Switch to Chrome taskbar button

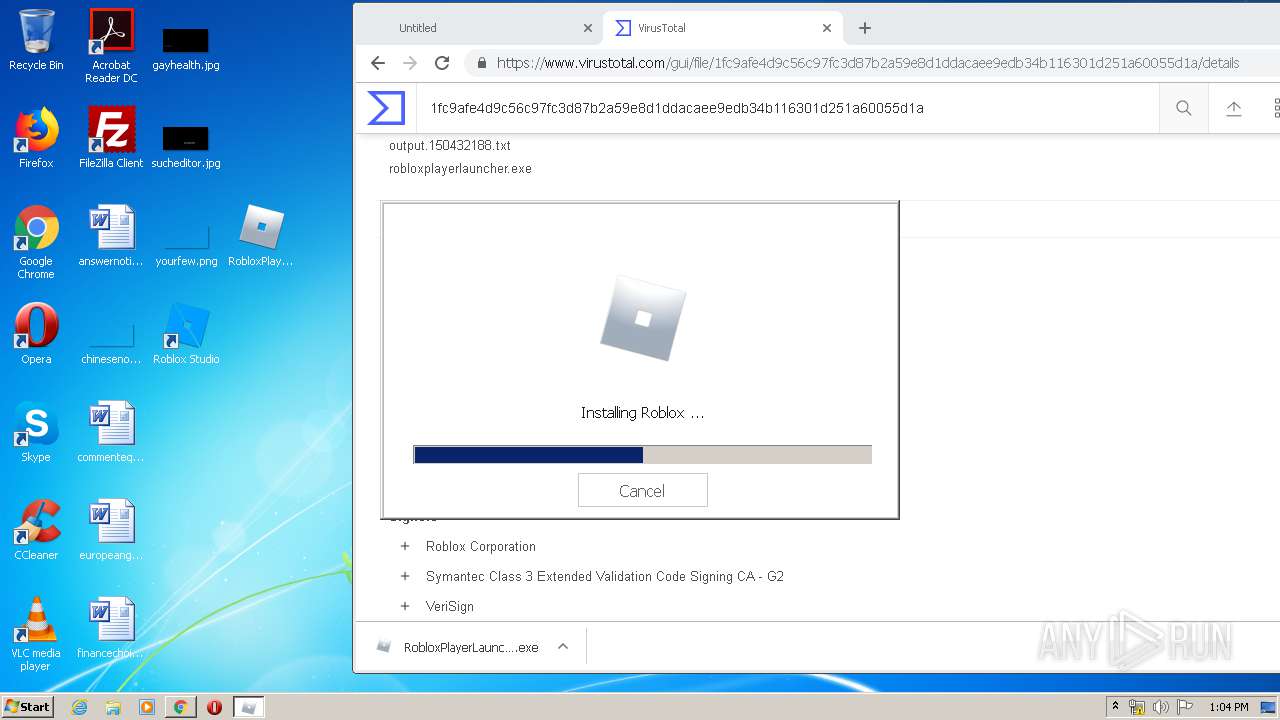(x=180, y=707)
